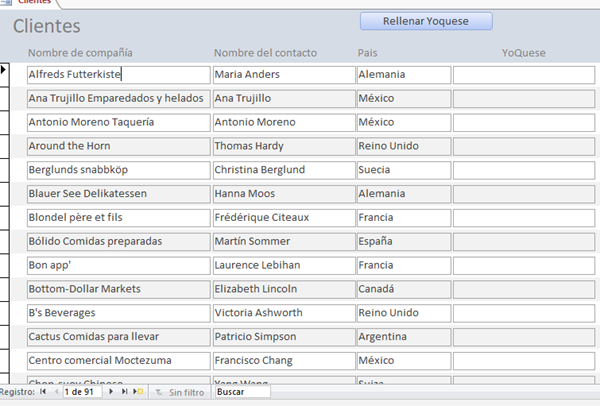Select the first row record selector arrow
The width and height of the screenshot is (600, 406).
click(x=5, y=70)
